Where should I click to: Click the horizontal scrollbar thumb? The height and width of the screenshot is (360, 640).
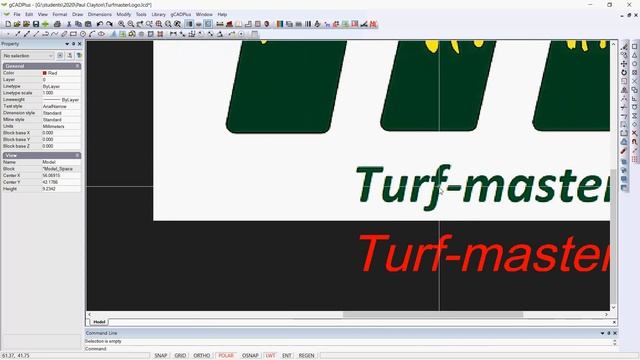click(x=433, y=314)
